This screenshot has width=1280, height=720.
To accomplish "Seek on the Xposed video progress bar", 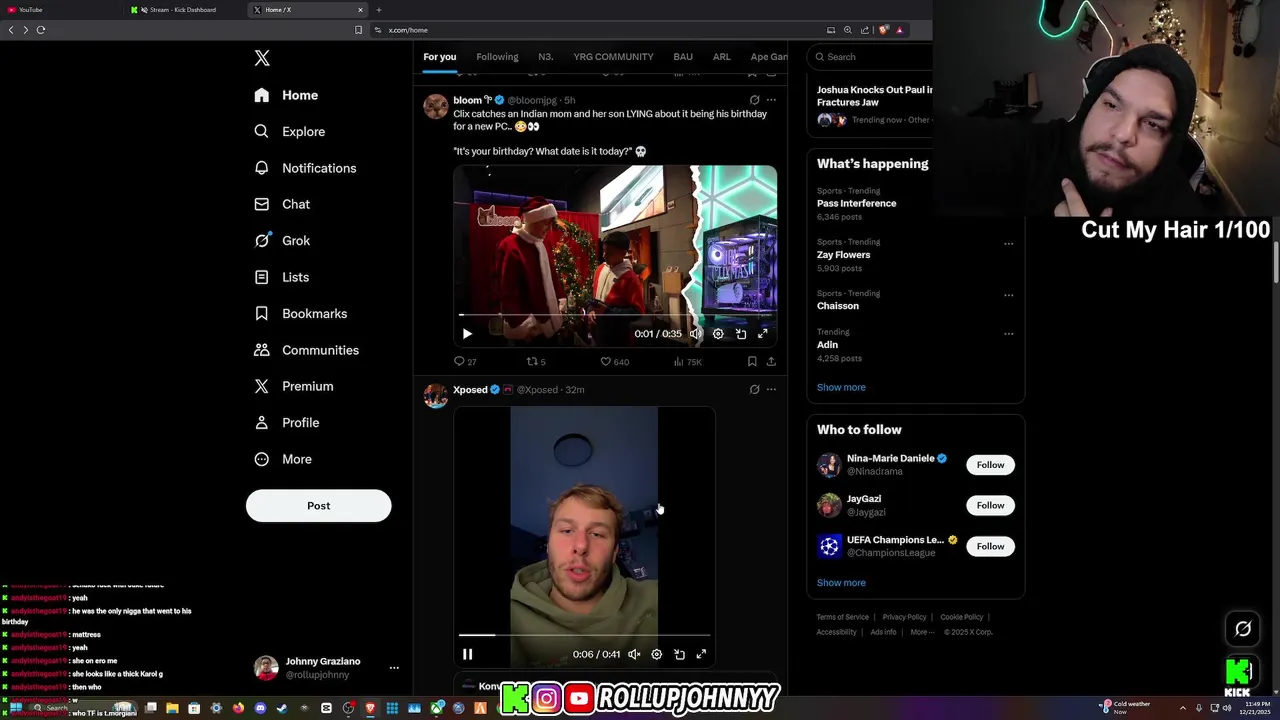I will pos(584,635).
